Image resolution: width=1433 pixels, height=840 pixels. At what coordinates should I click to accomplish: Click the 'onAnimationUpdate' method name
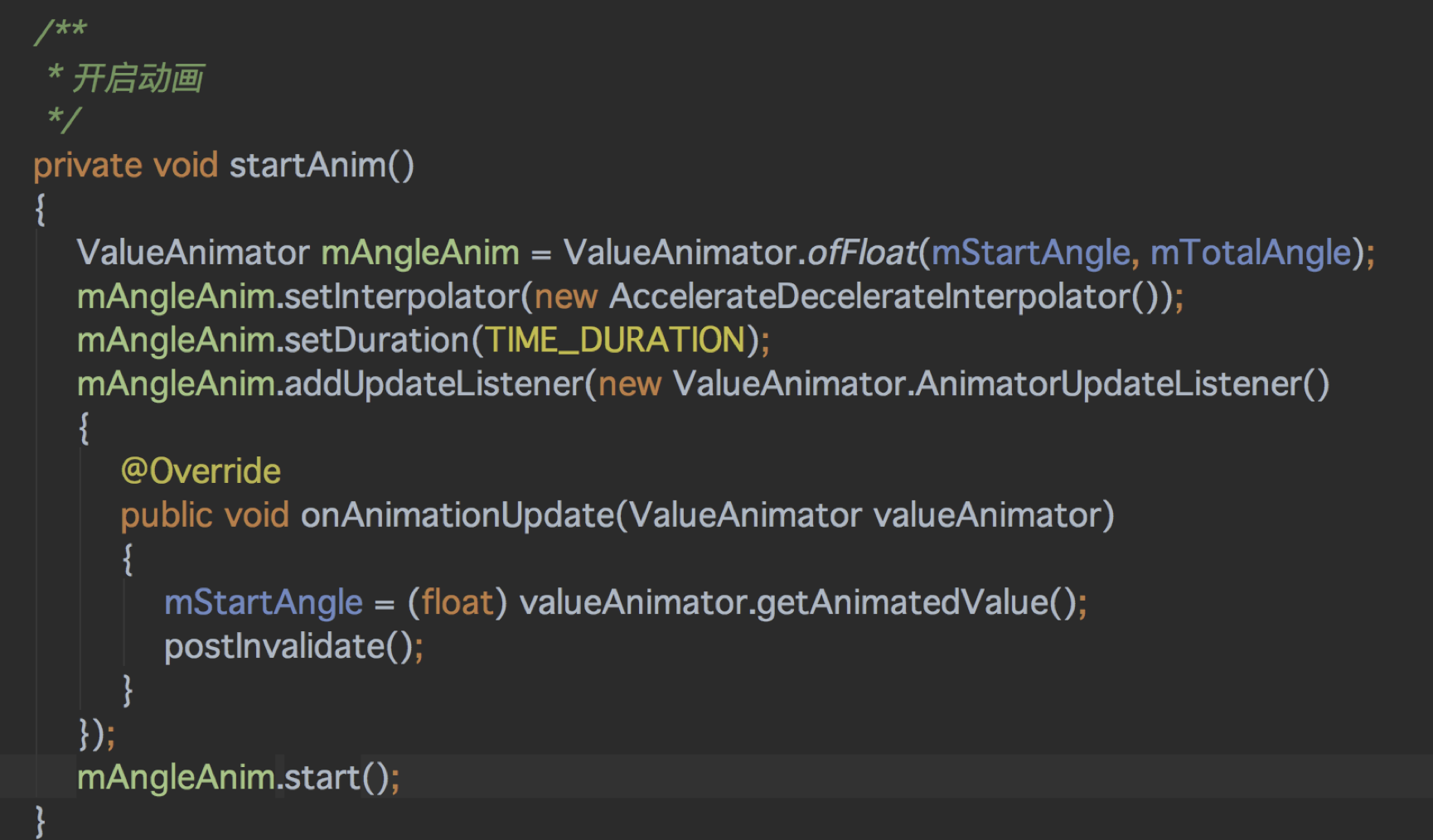(x=457, y=515)
